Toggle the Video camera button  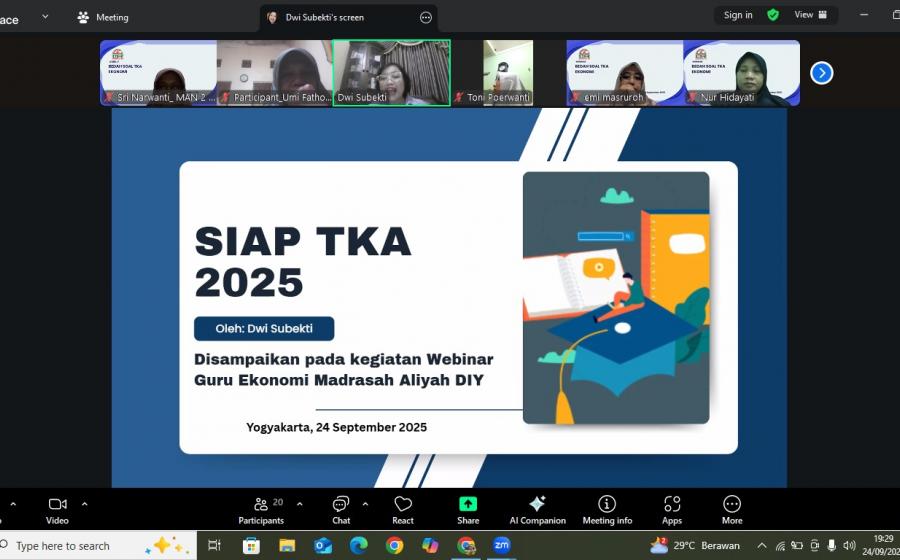[x=57, y=509]
